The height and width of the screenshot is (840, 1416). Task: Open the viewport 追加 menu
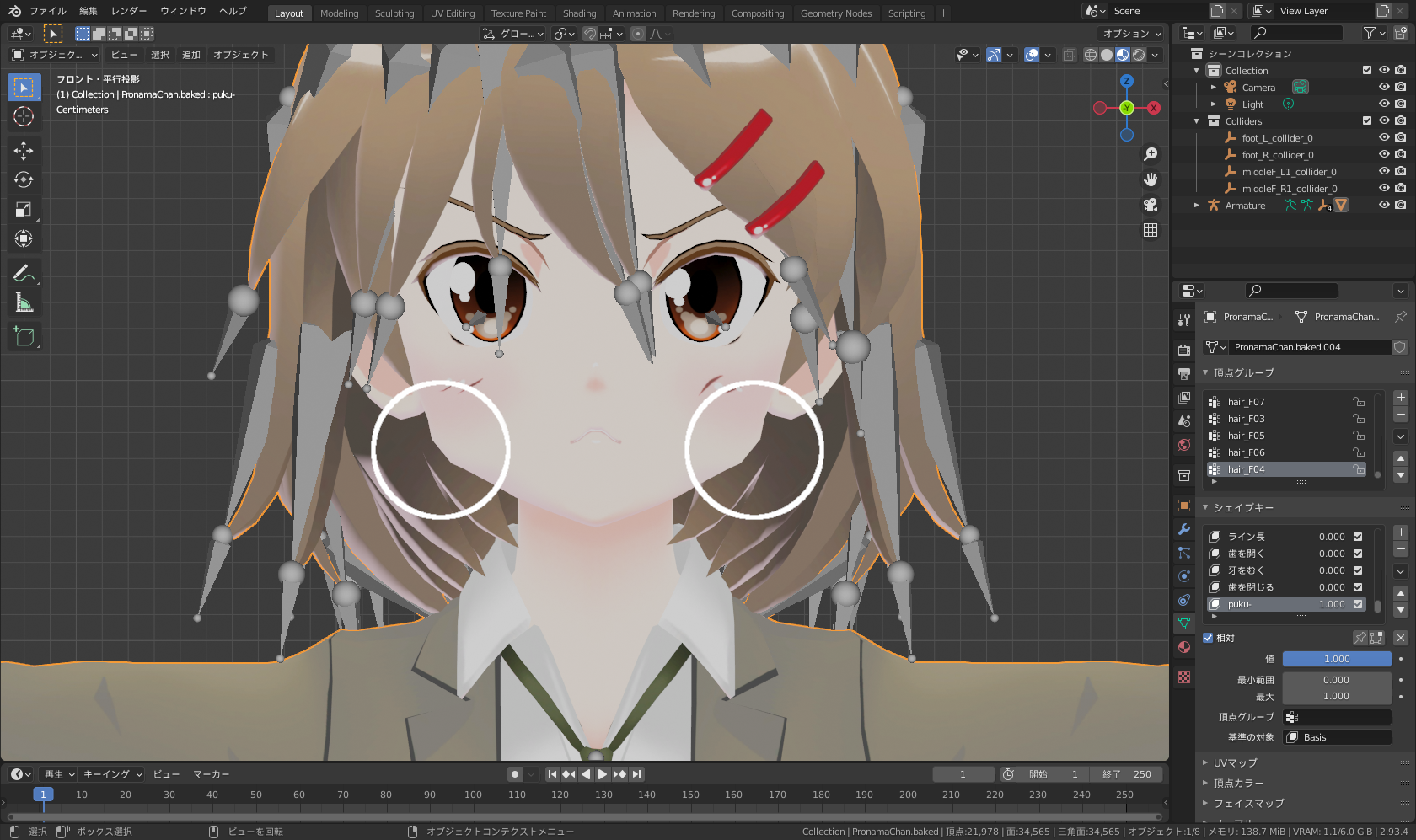pyautogui.click(x=191, y=55)
